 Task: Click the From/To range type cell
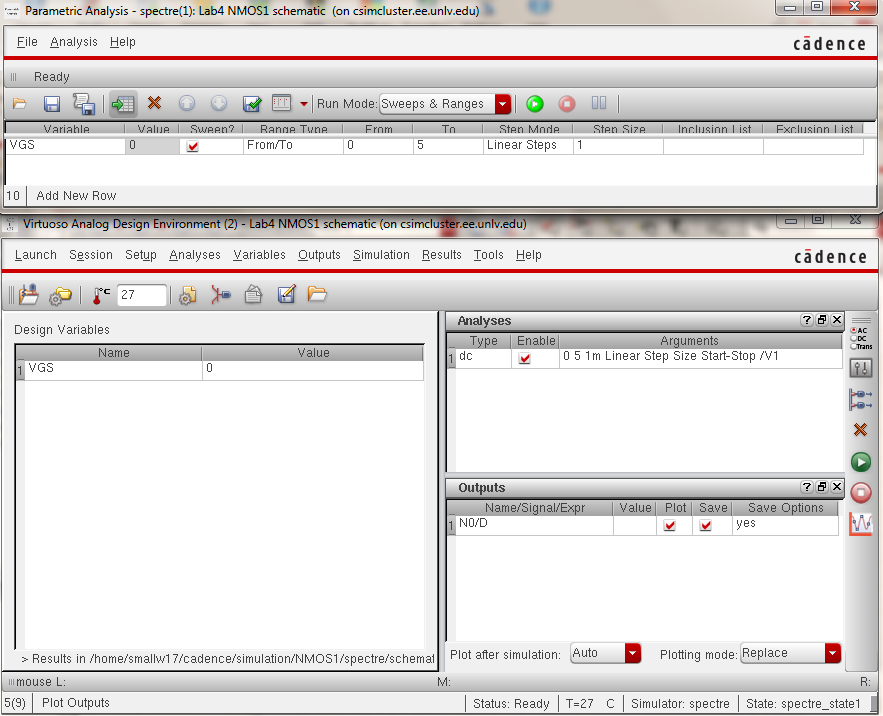pos(293,145)
